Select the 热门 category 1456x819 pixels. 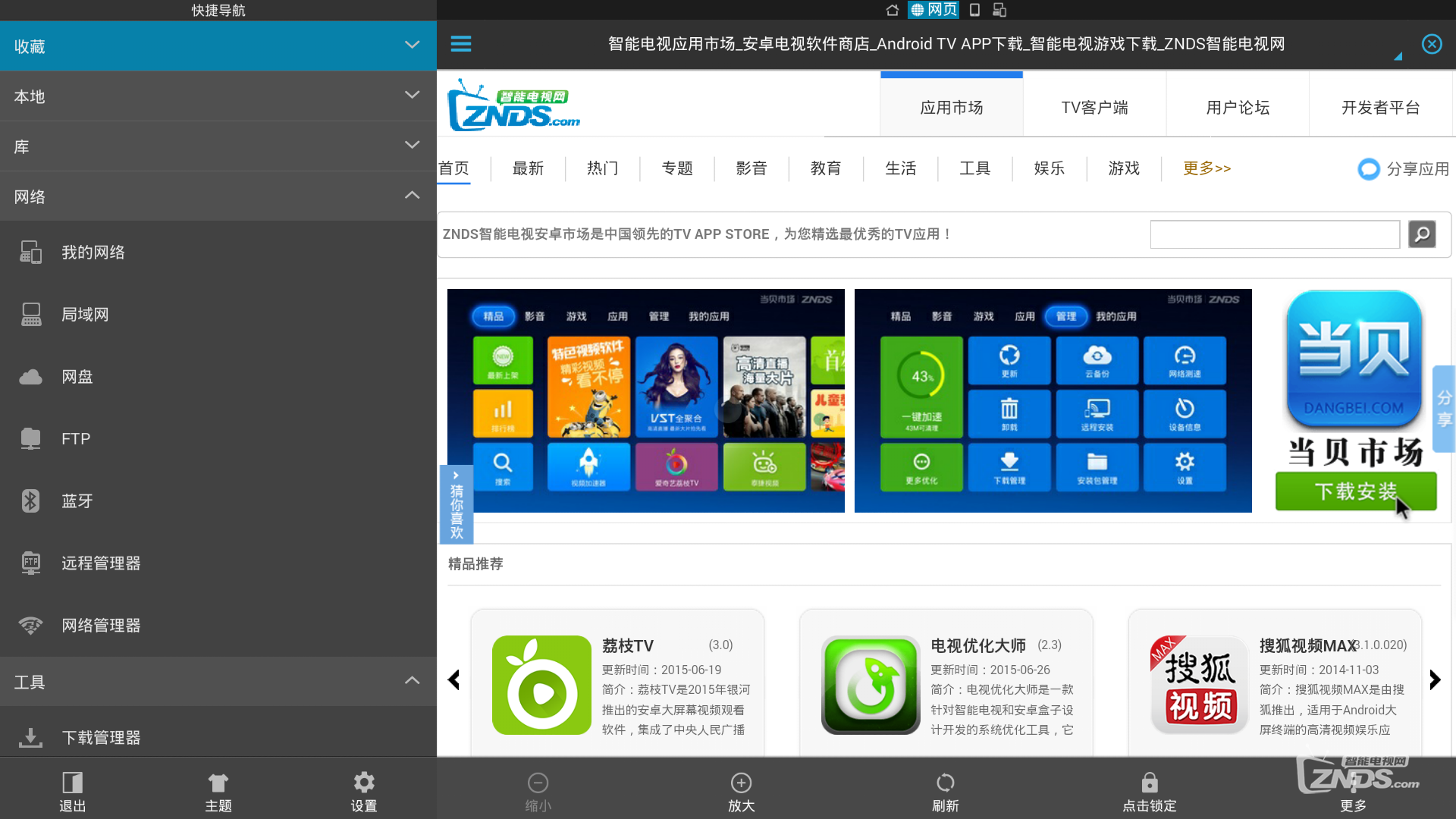[x=603, y=168]
